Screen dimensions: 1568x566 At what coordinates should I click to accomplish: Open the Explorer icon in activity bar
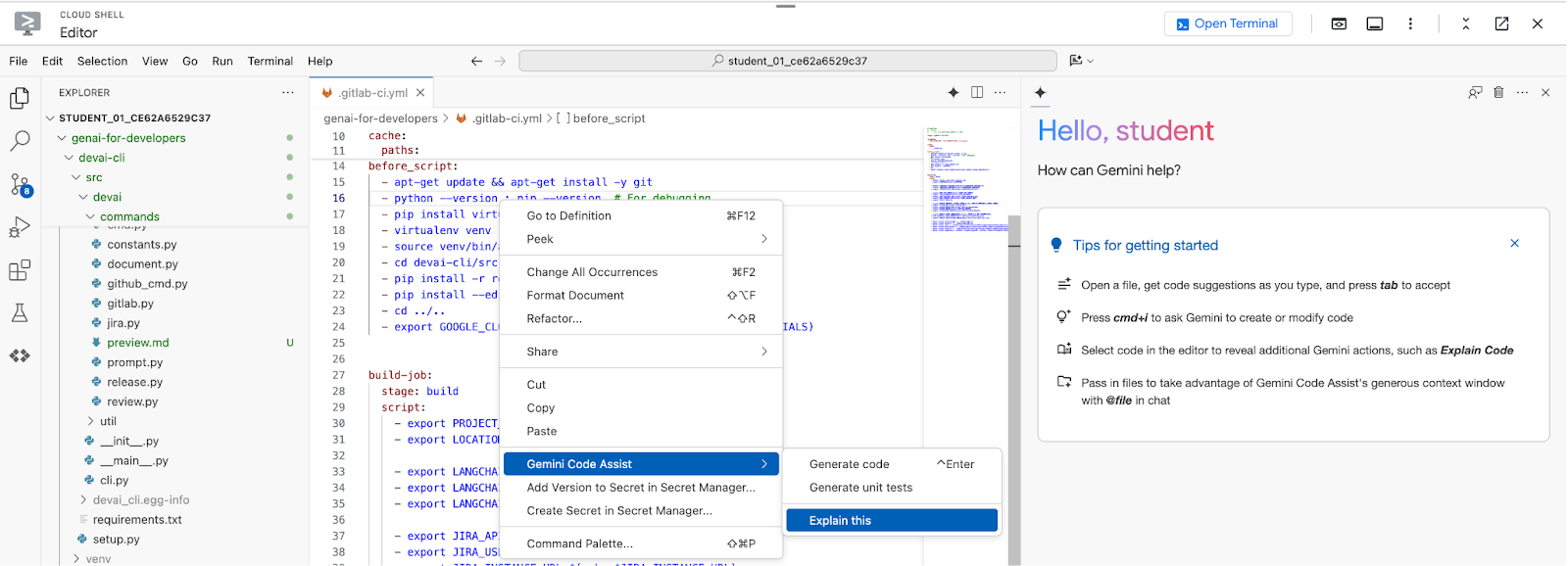[x=20, y=99]
